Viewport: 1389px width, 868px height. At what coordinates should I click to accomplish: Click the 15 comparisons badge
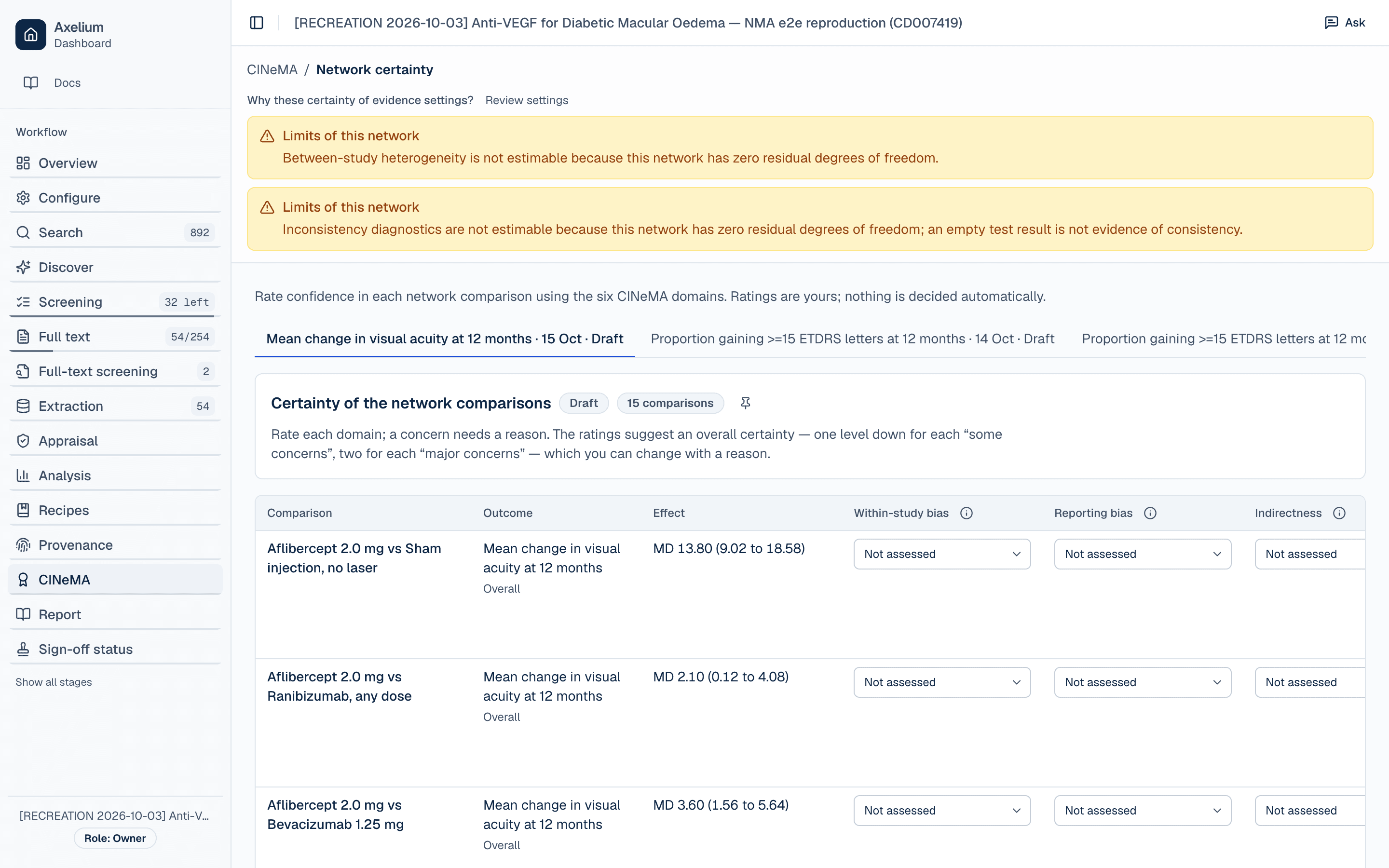[x=670, y=403]
